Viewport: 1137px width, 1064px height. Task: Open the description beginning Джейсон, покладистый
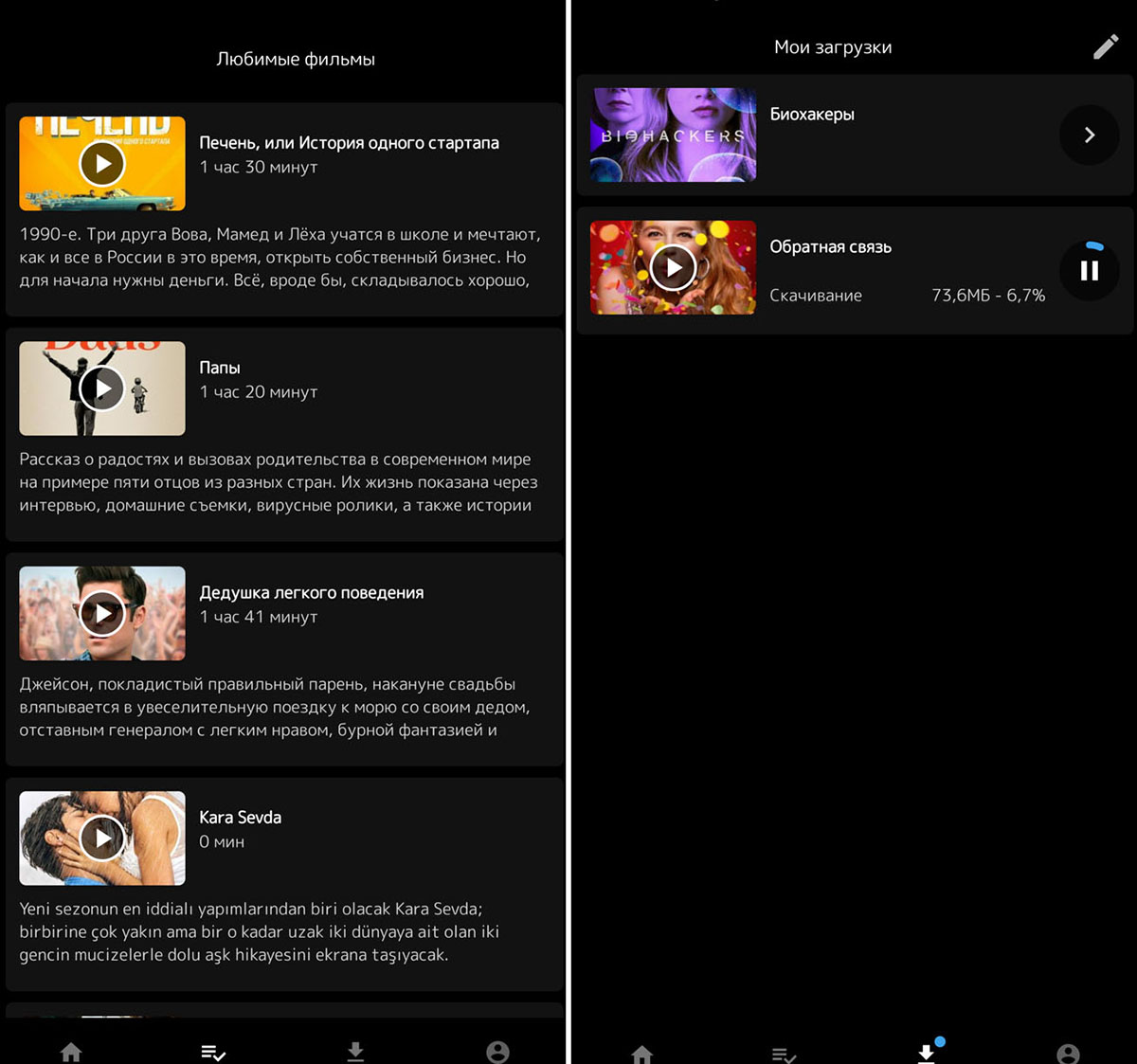275,707
